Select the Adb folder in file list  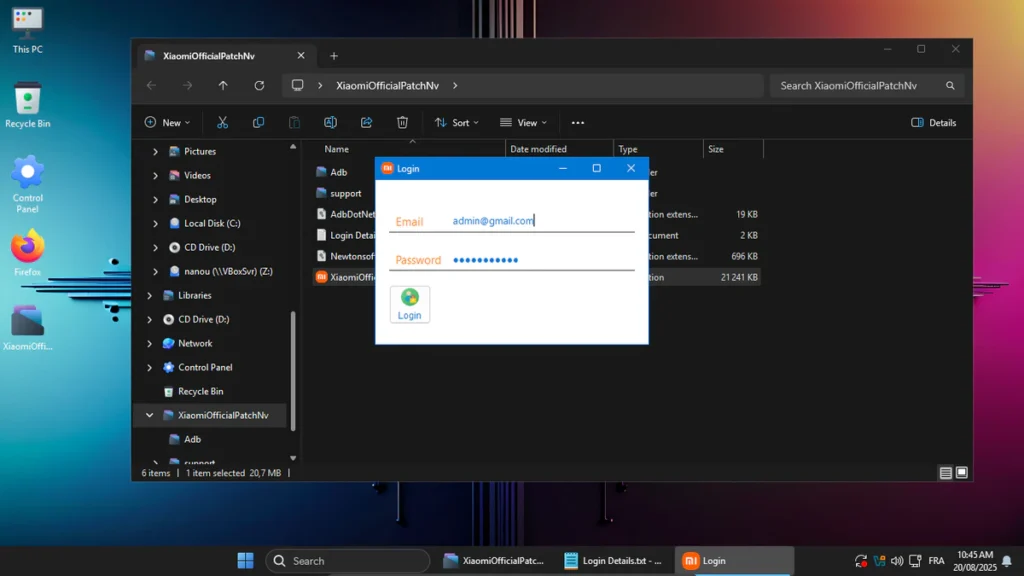[x=338, y=172]
